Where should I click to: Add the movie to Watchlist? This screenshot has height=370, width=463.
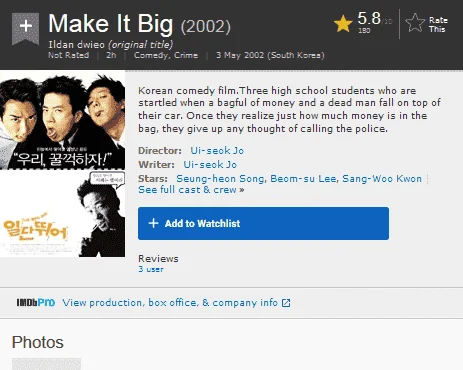[x=263, y=223]
